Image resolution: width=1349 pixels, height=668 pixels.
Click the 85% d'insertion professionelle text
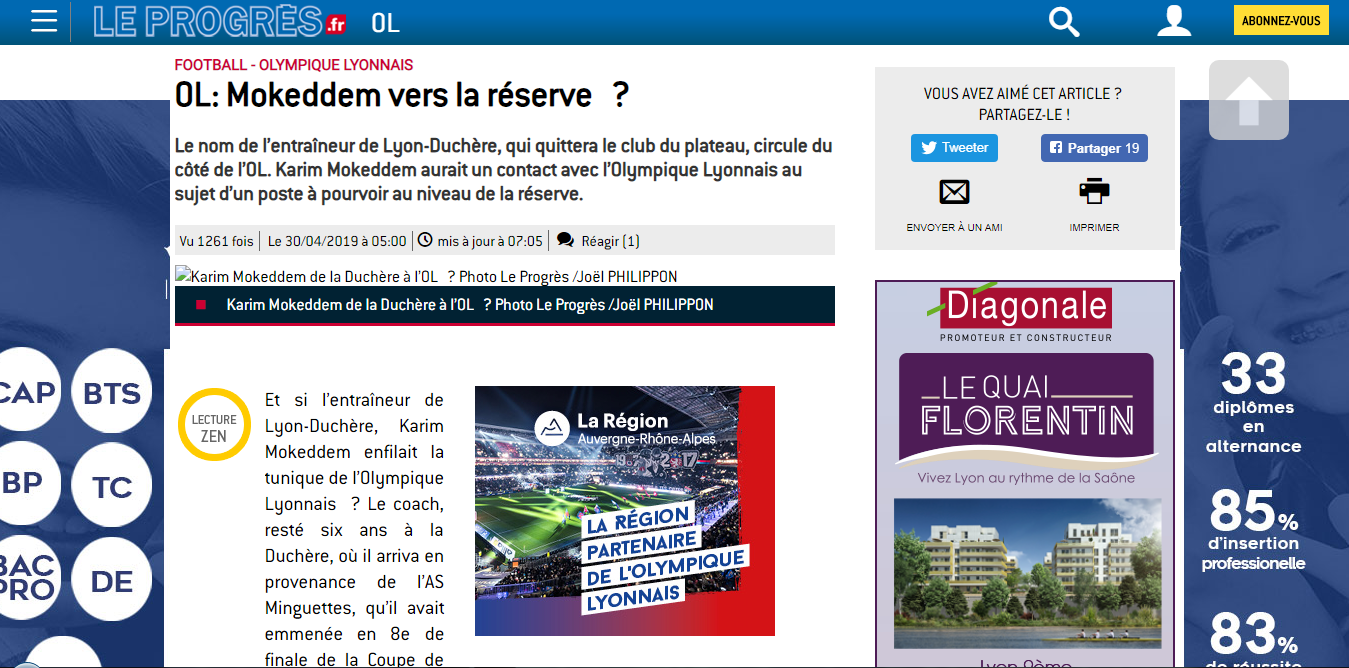pyautogui.click(x=1253, y=529)
